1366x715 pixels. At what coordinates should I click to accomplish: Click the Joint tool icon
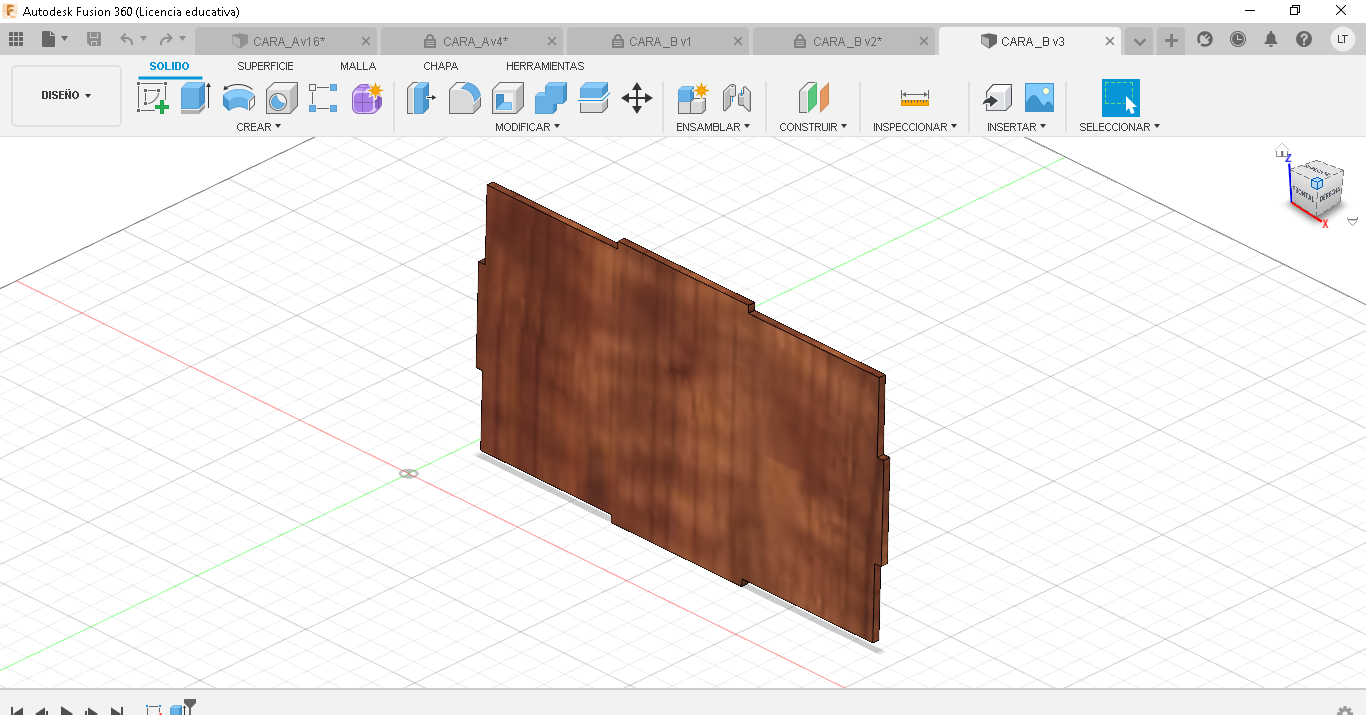736,98
